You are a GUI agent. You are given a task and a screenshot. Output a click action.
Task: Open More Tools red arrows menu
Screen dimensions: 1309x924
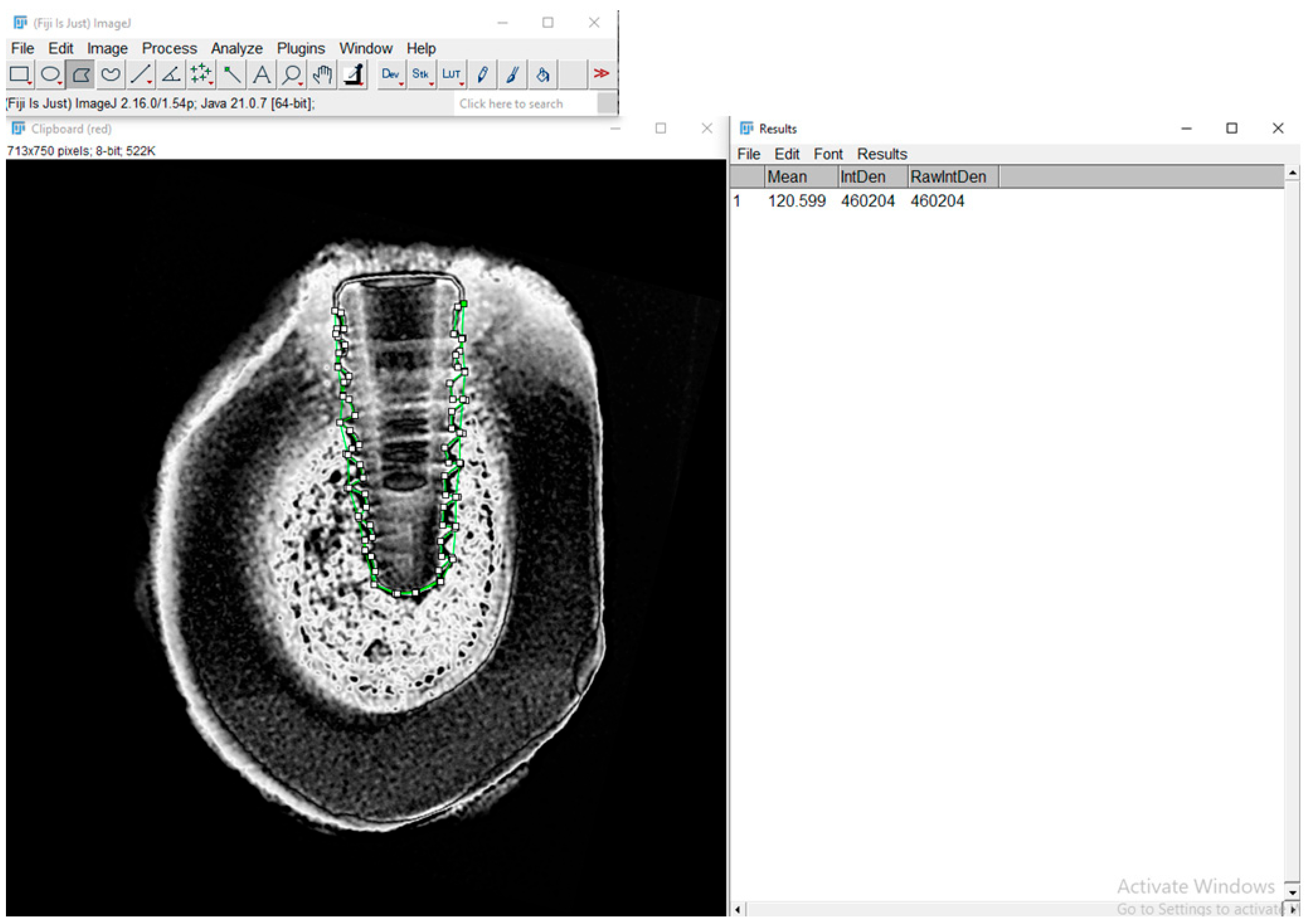tap(601, 74)
